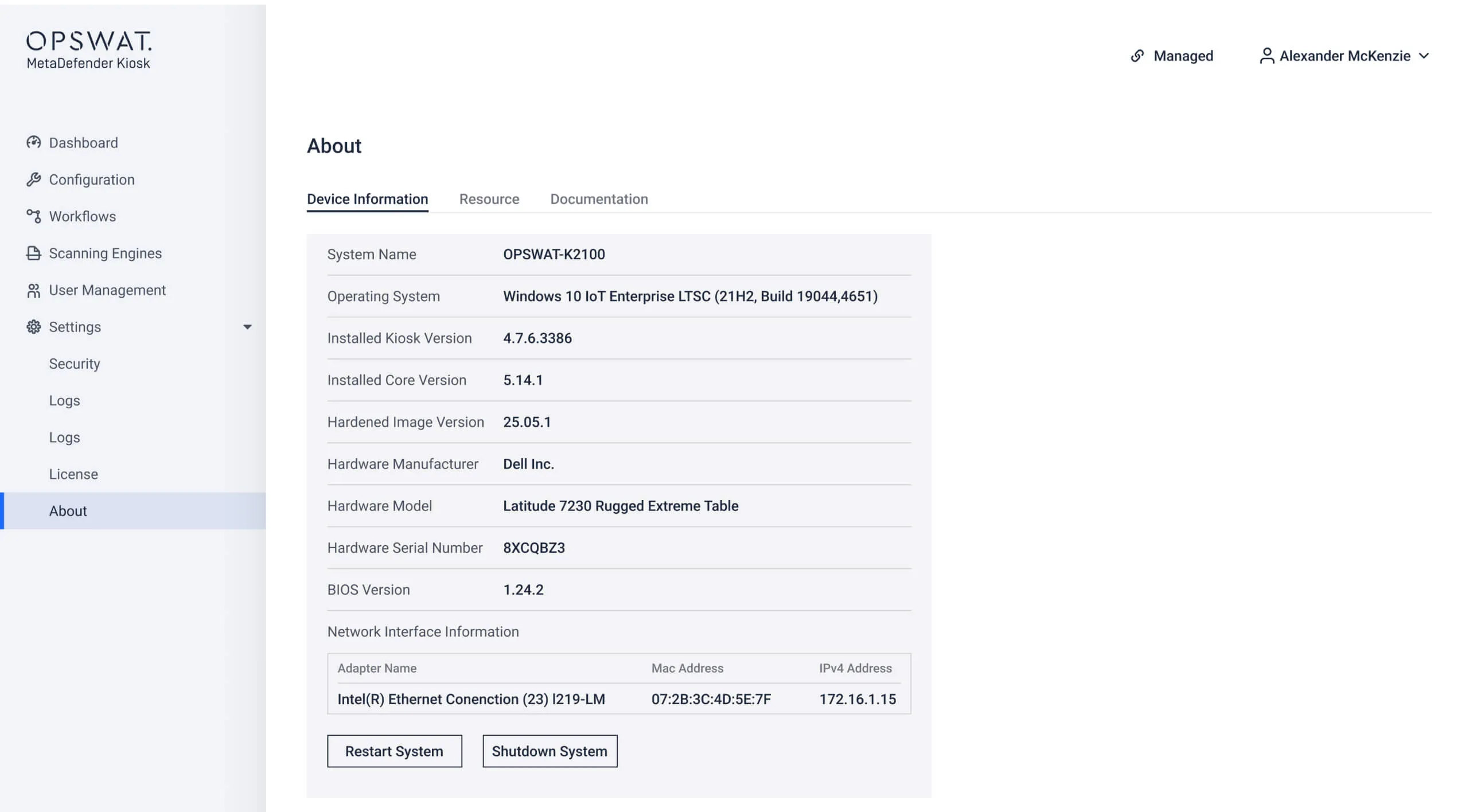Click the user profile icon beside Alexander McKenzie
This screenshot has width=1473, height=812.
(x=1267, y=56)
